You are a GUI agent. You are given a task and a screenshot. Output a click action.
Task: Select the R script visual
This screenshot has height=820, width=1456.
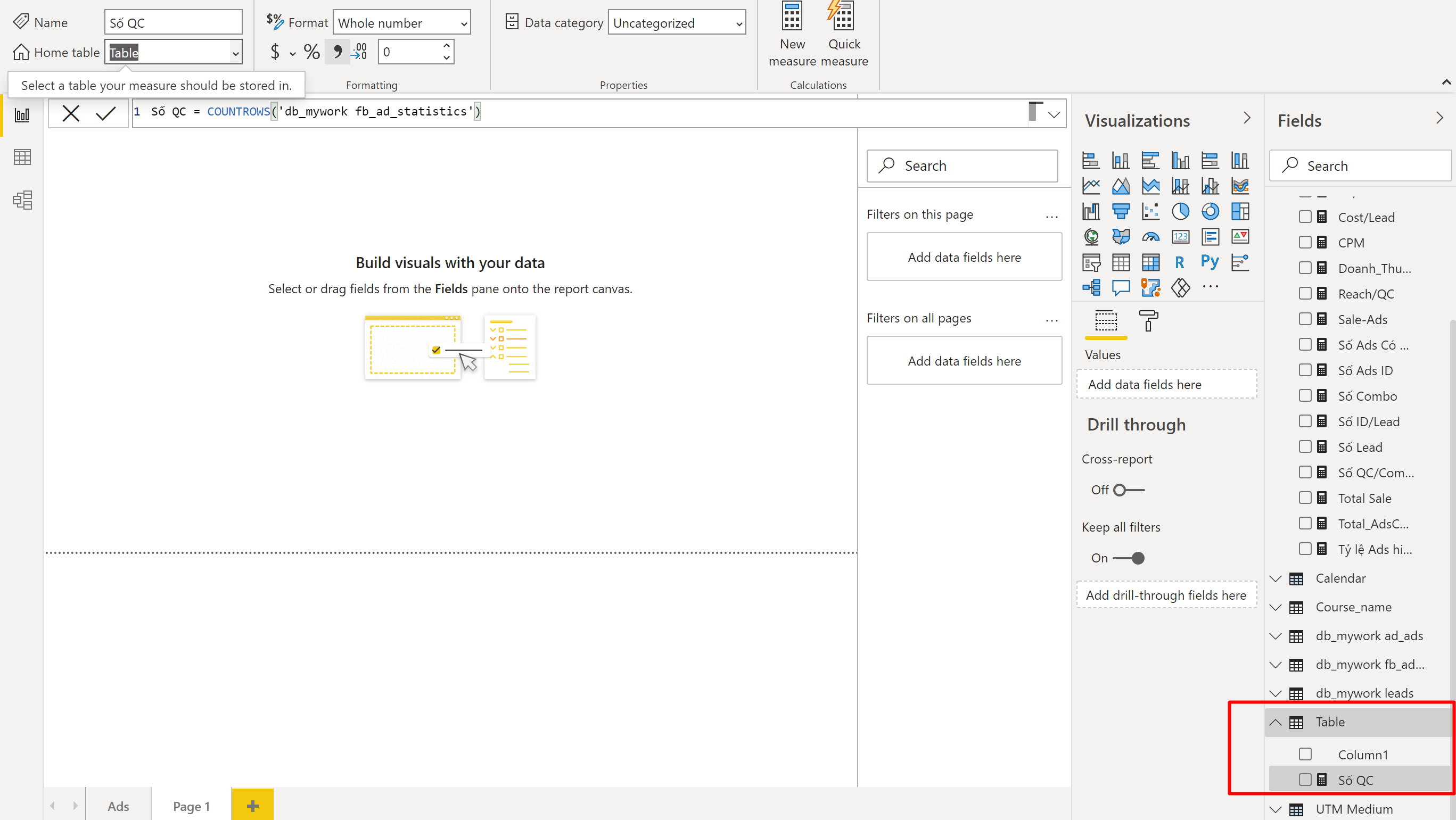[x=1180, y=262]
